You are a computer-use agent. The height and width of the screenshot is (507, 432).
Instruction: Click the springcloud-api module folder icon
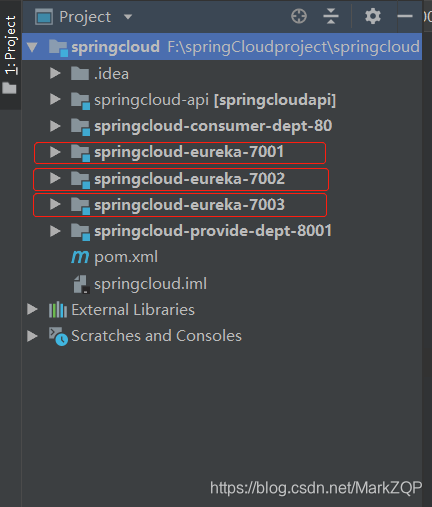[80, 101]
